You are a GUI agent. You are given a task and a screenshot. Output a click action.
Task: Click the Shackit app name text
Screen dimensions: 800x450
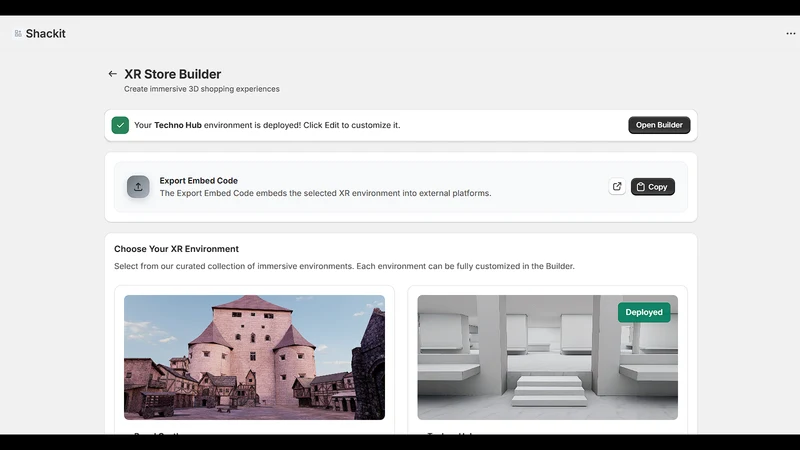[45, 34]
